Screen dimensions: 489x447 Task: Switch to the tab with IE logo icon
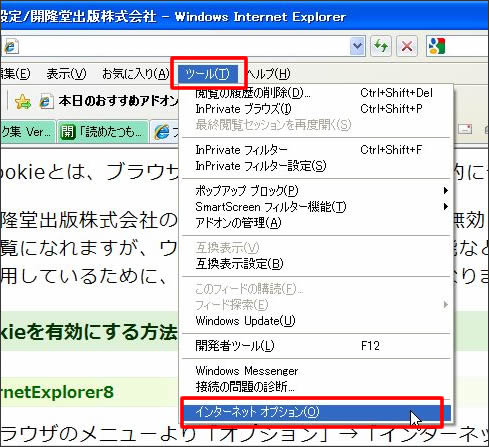[x=165, y=132]
